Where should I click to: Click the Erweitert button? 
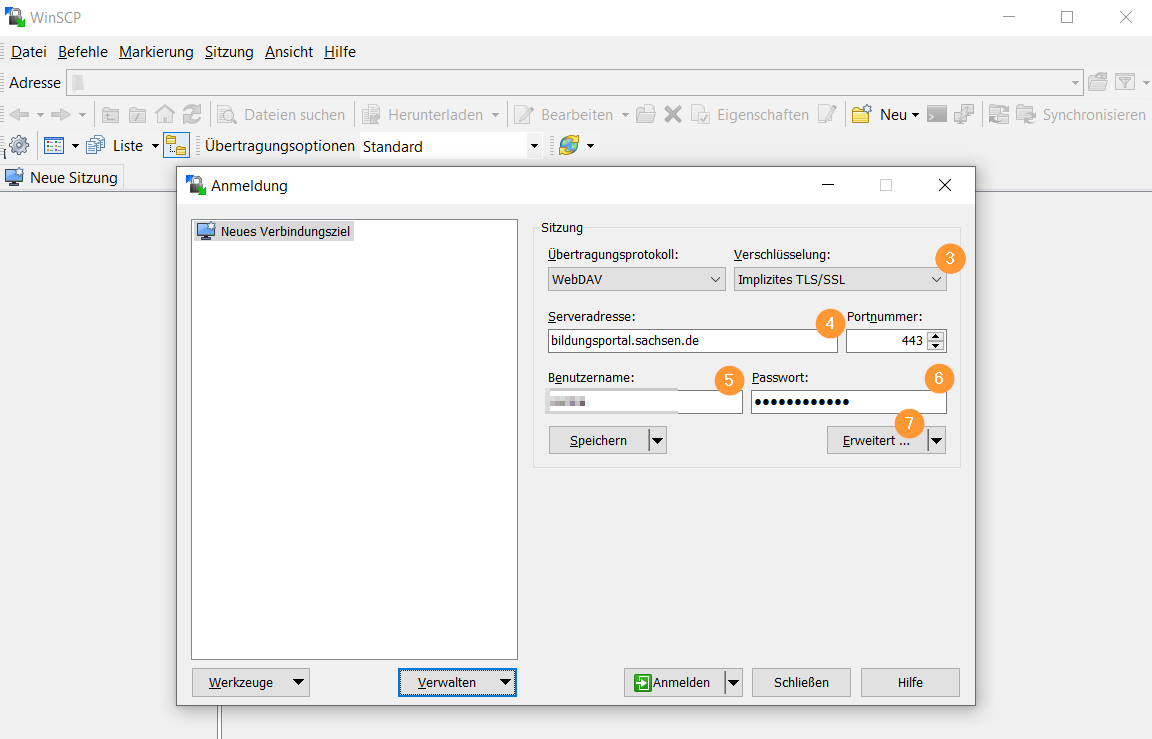click(x=875, y=440)
